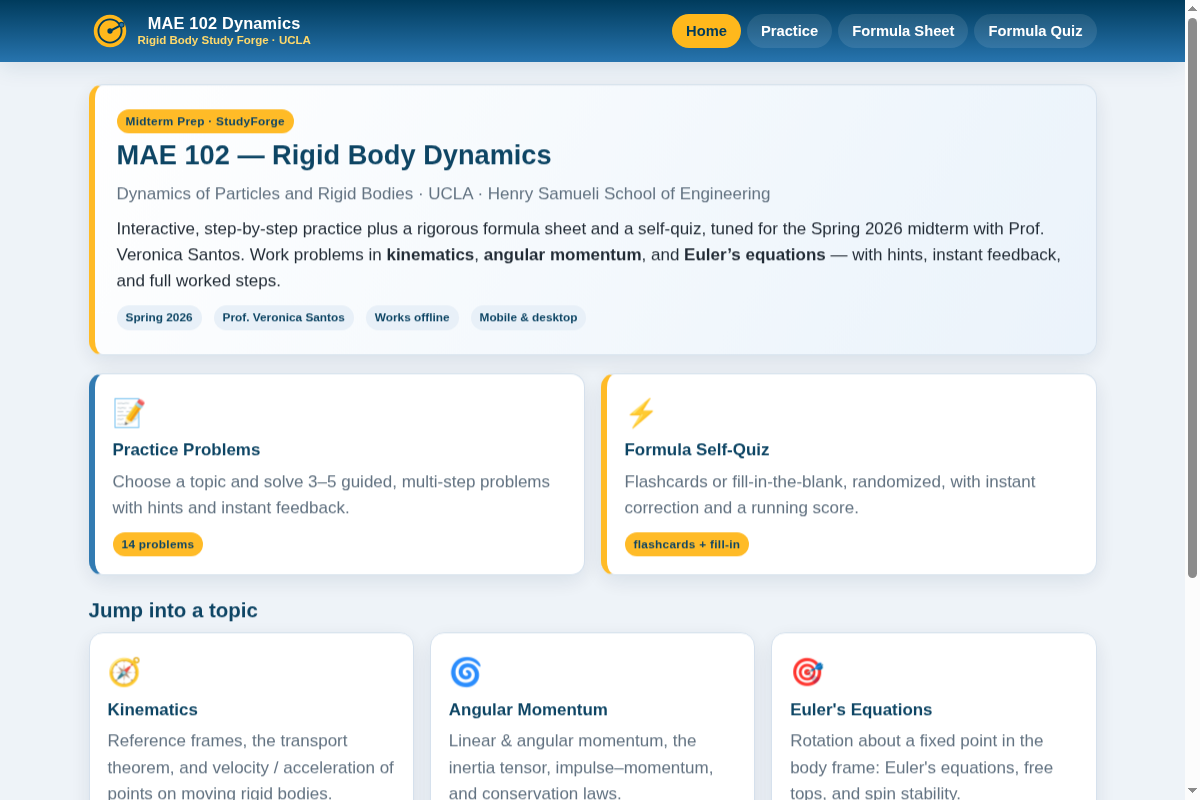The image size is (1200, 800).
Task: Open the Practice Problems card heading
Action: point(186,450)
